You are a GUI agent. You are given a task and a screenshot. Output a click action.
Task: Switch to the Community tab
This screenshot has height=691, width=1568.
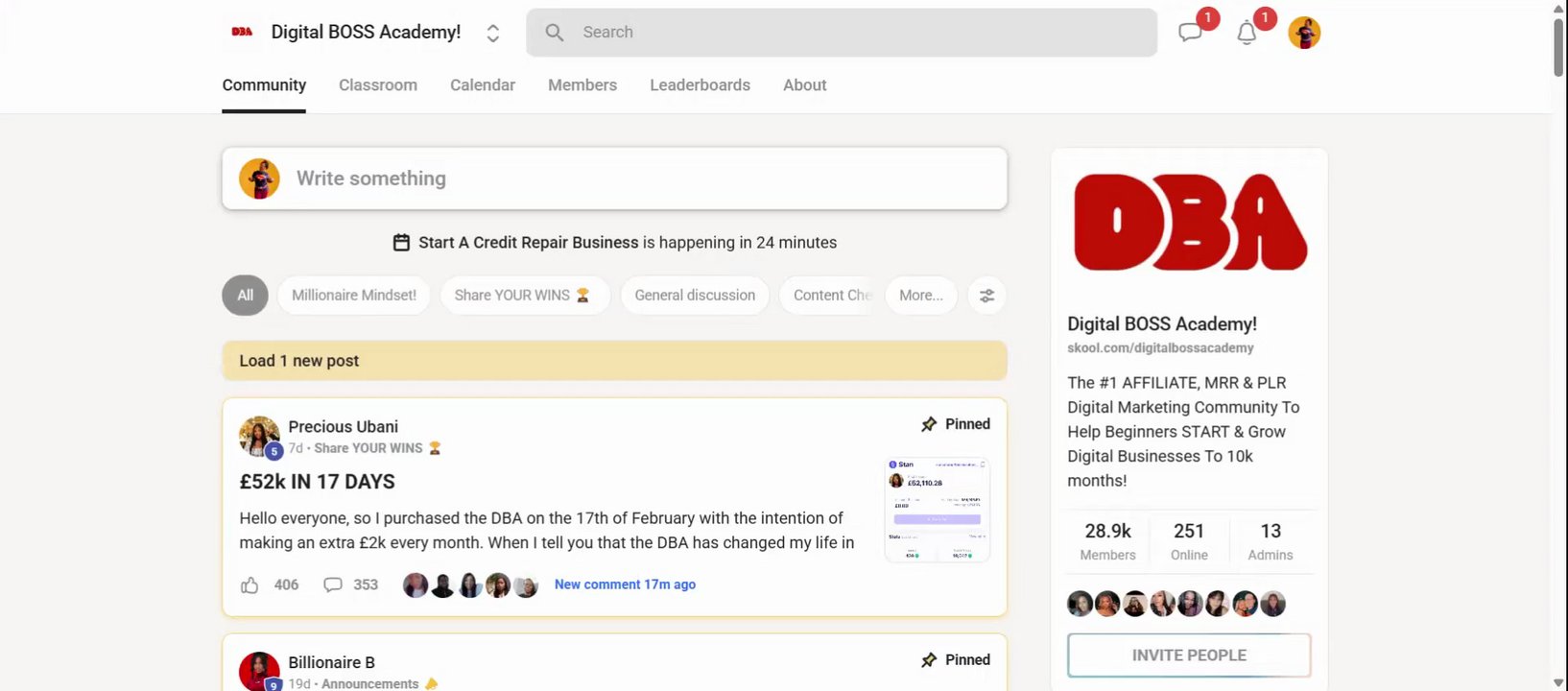point(264,85)
